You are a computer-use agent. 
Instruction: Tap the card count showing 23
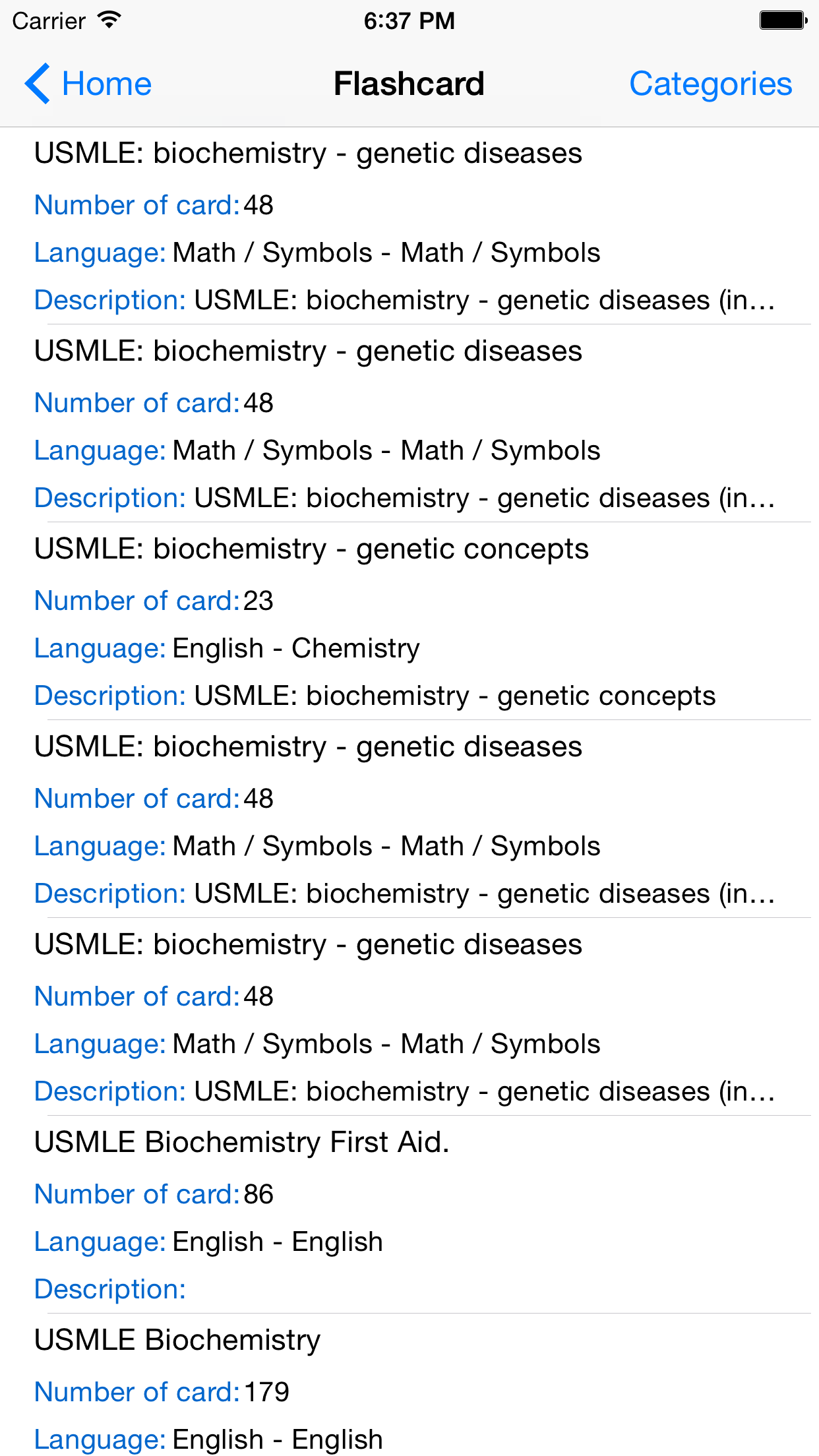point(258,601)
